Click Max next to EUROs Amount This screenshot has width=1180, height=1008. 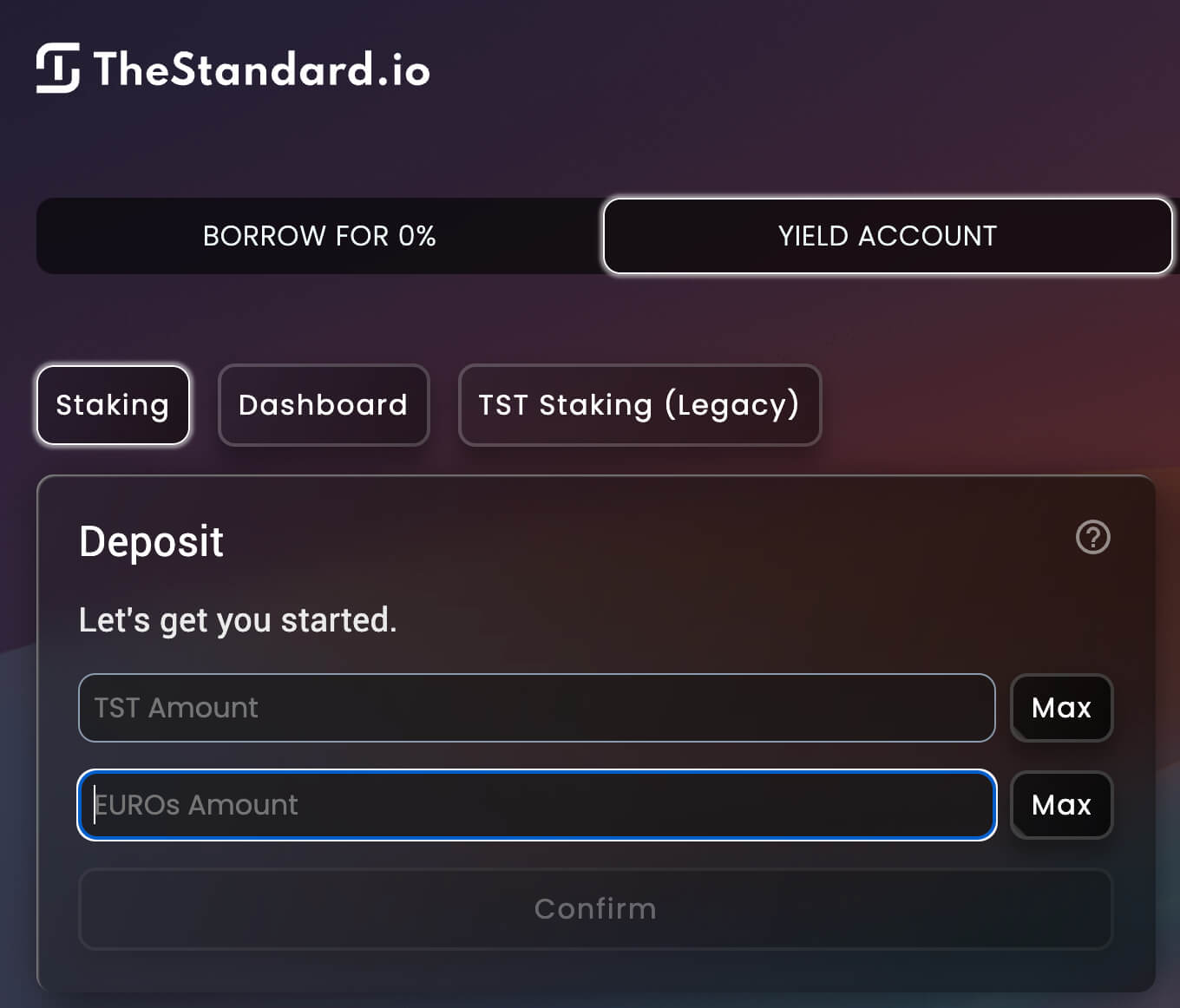point(1061,805)
